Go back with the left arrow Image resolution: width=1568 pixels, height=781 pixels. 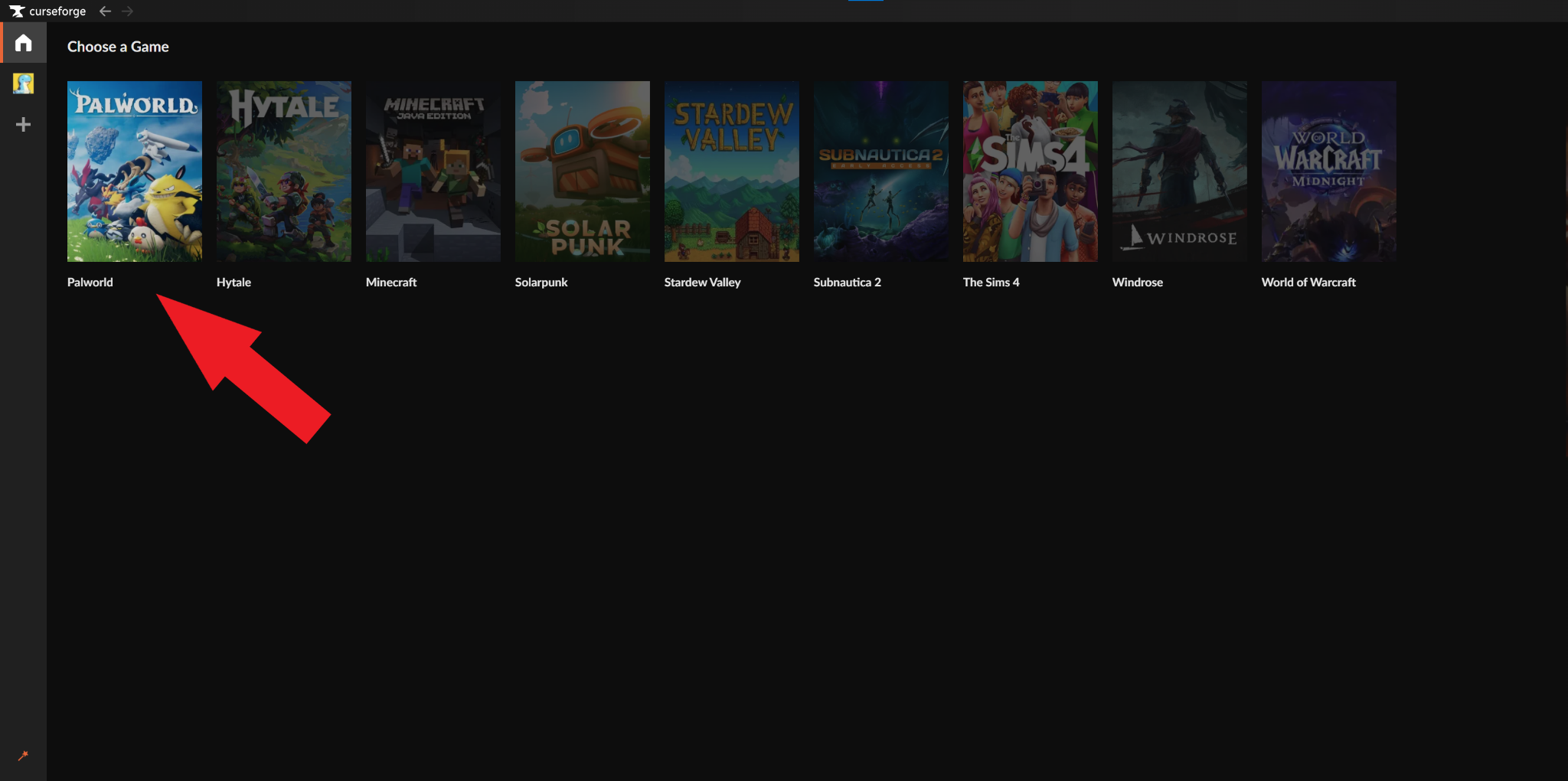pyautogui.click(x=106, y=11)
